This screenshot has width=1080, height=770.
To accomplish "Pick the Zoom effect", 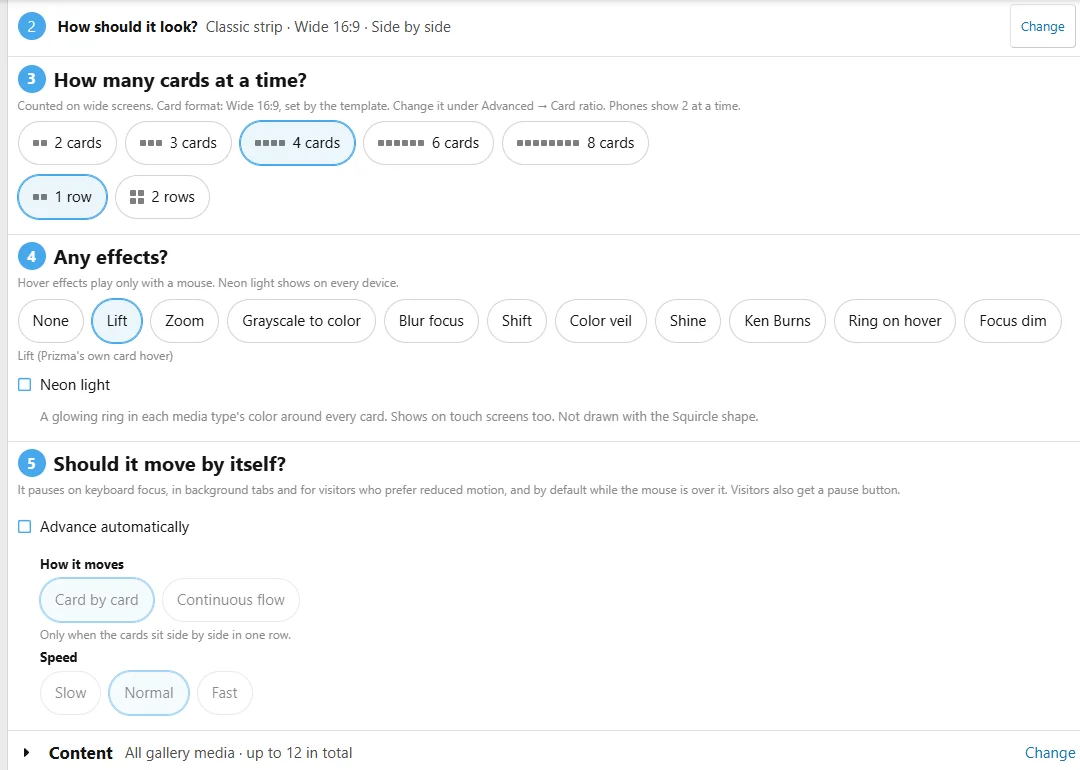I will pyautogui.click(x=185, y=321).
